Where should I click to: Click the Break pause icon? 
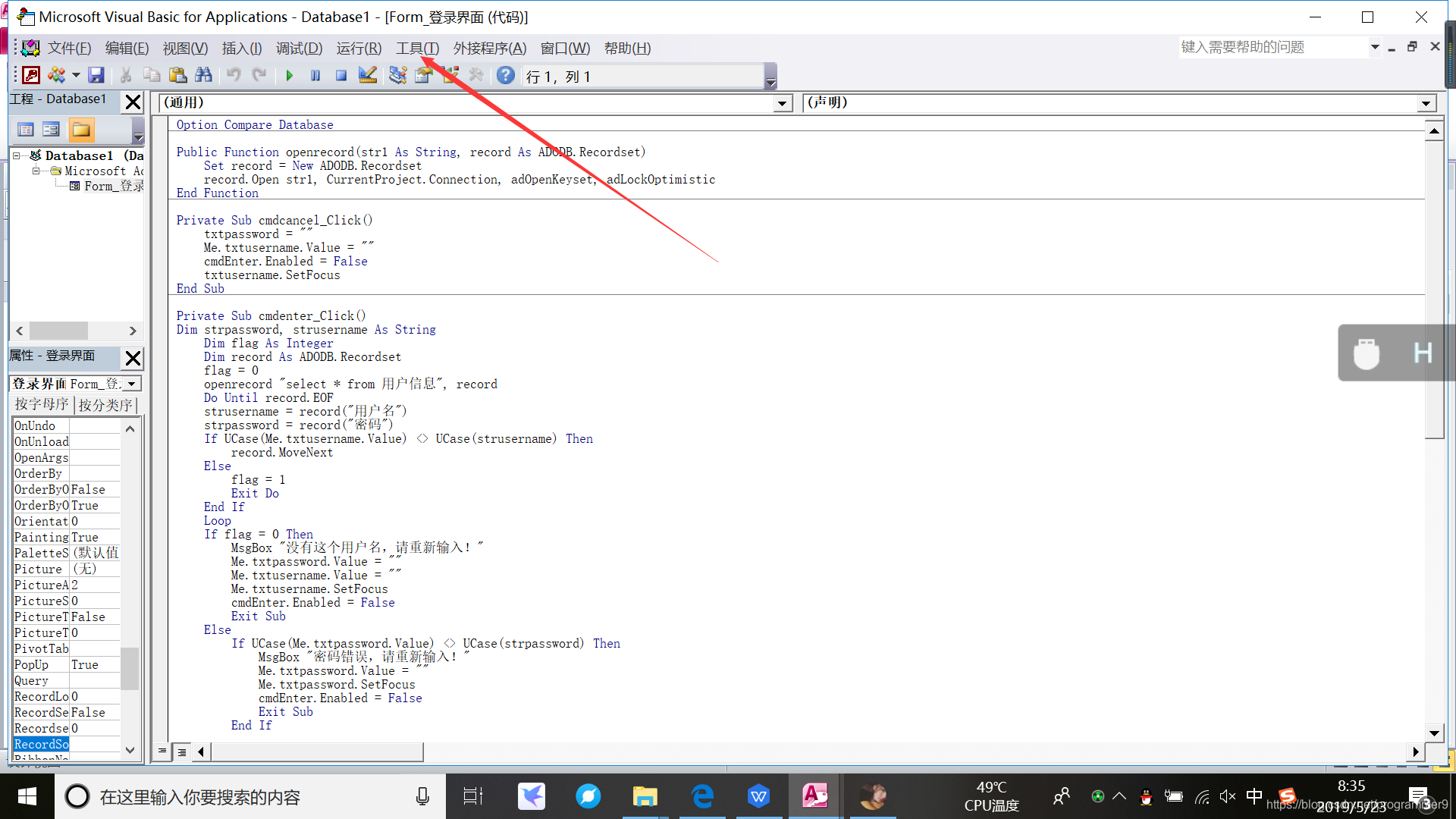point(315,75)
